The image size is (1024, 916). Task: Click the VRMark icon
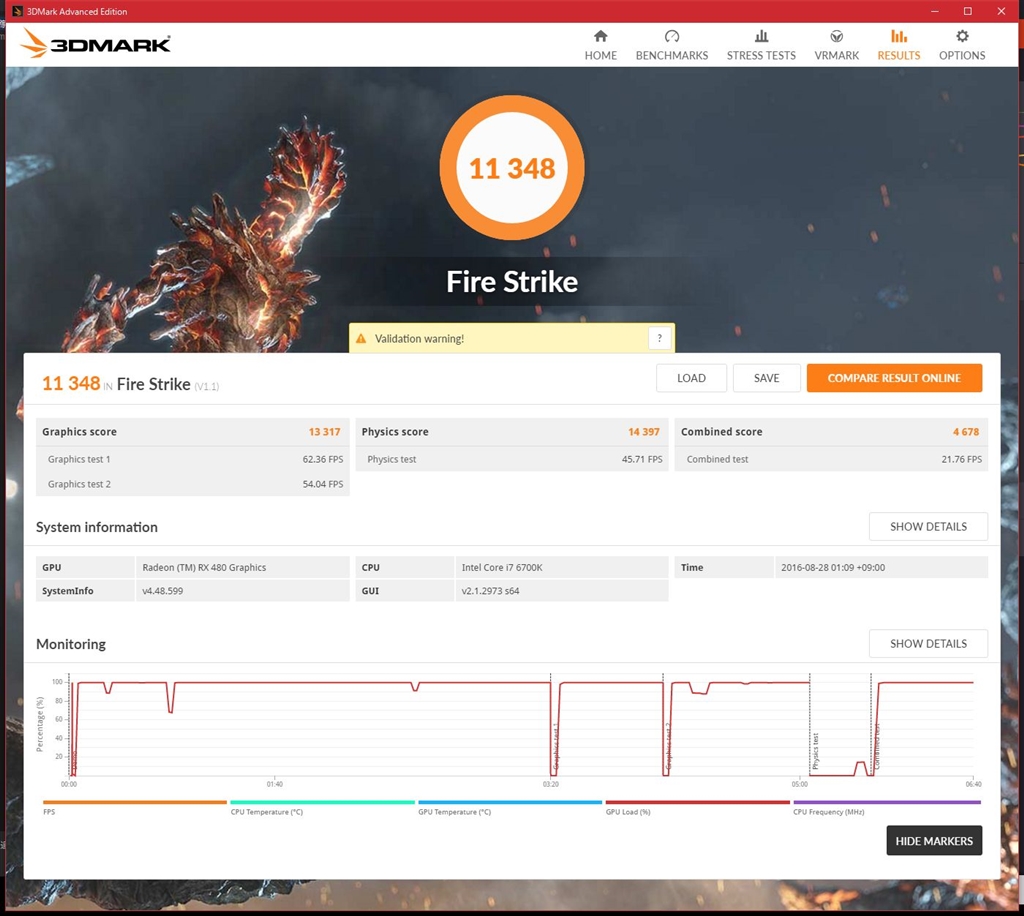click(836, 36)
